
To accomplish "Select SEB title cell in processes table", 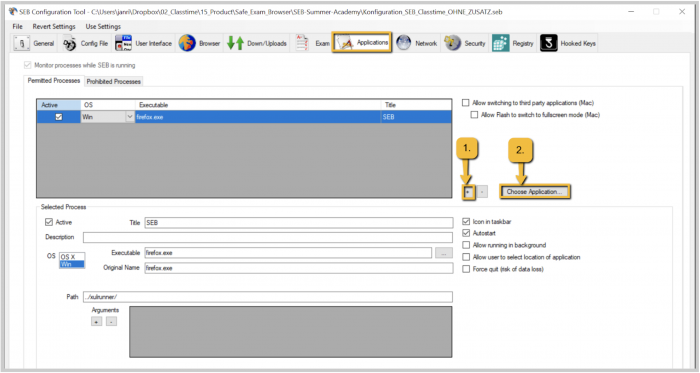I will pyautogui.click(x=416, y=117).
